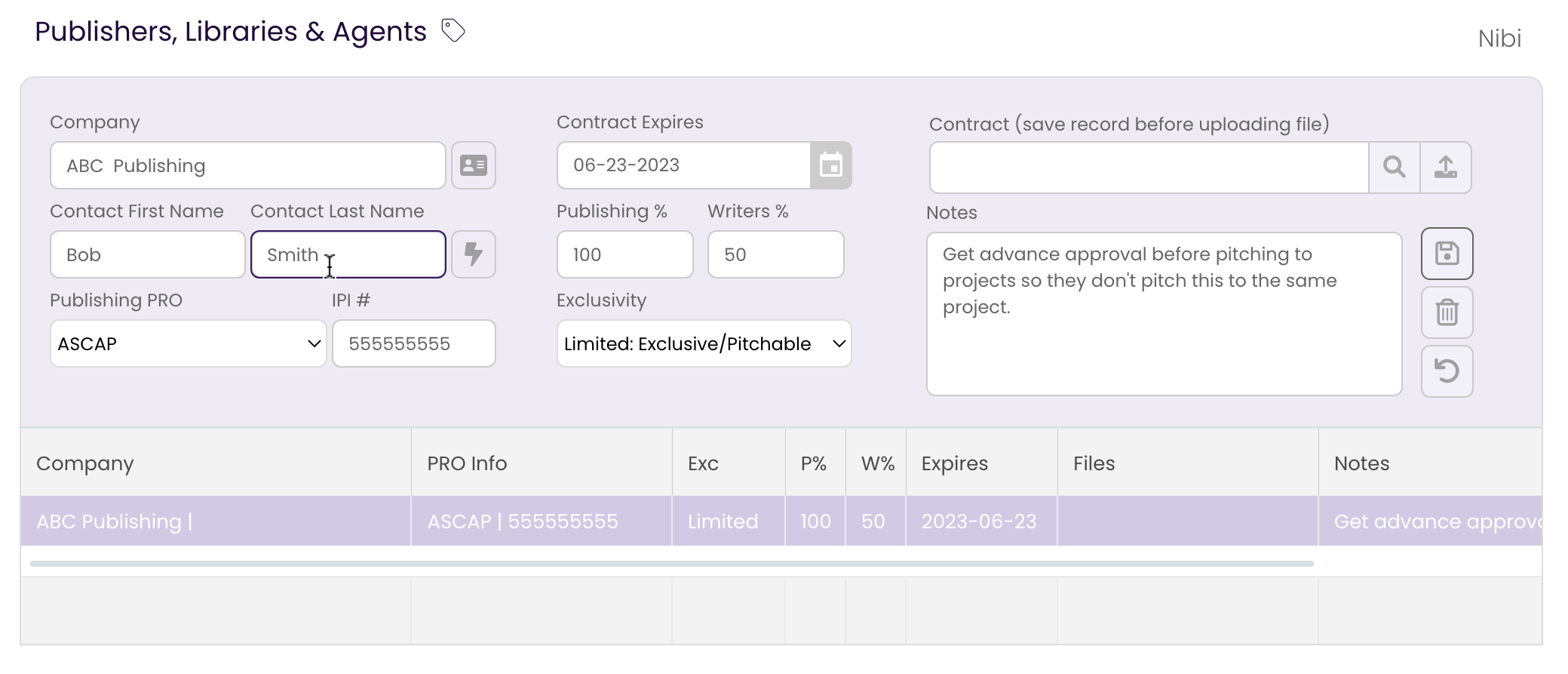Click the Contract file path field
This screenshot has width=1568, height=674.
point(1149,167)
